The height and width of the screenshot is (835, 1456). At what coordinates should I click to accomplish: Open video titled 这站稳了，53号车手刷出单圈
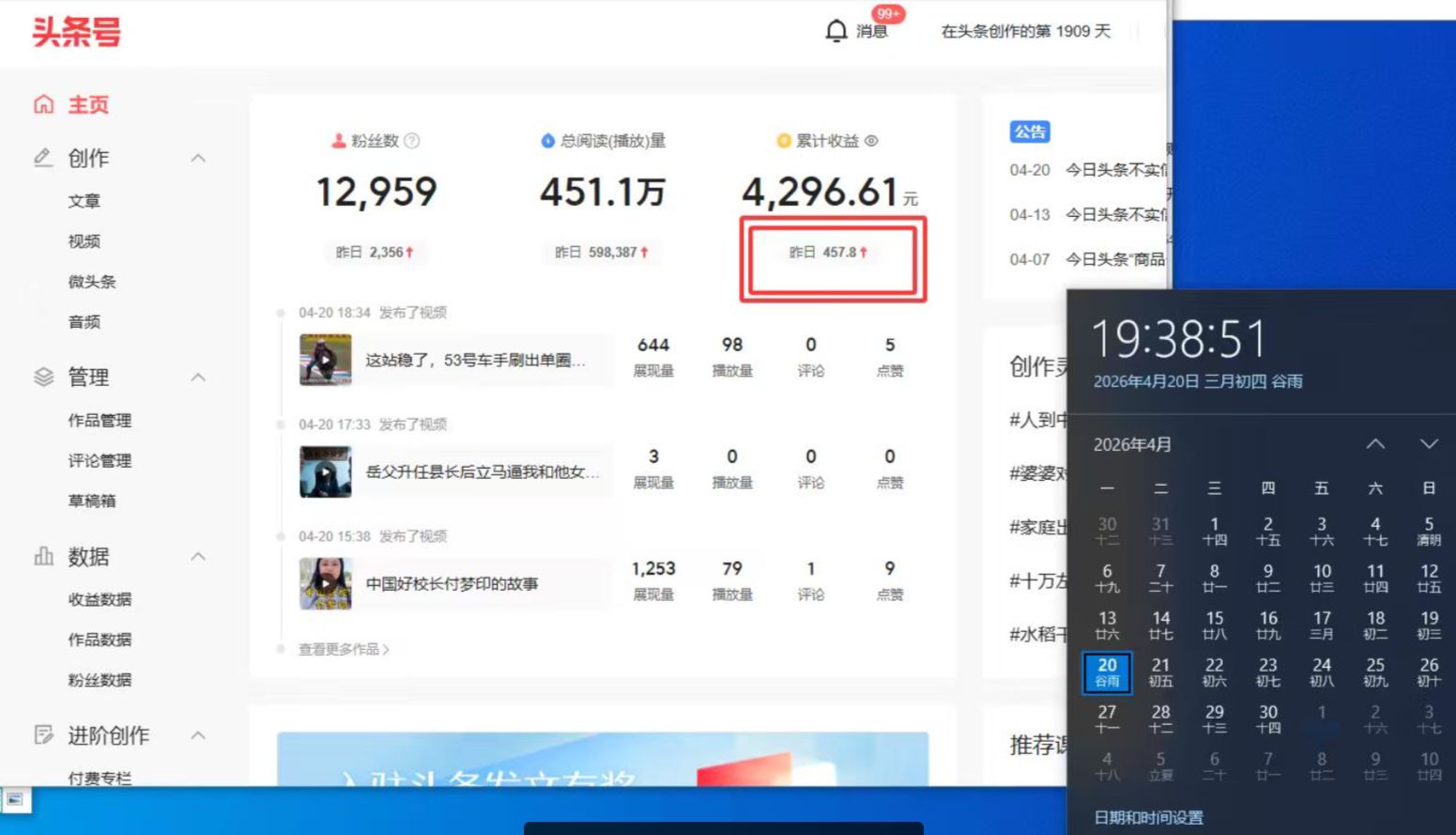click(475, 360)
